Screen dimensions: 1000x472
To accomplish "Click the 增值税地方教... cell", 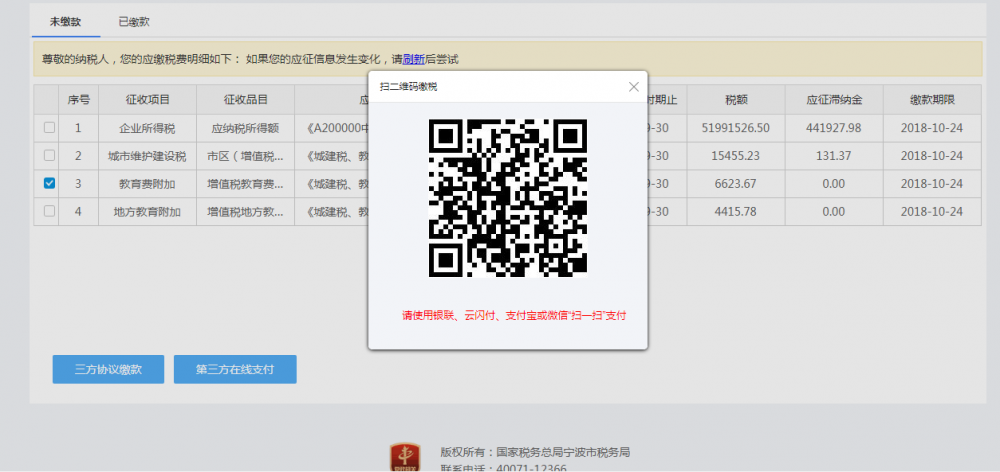I will (x=246, y=212).
